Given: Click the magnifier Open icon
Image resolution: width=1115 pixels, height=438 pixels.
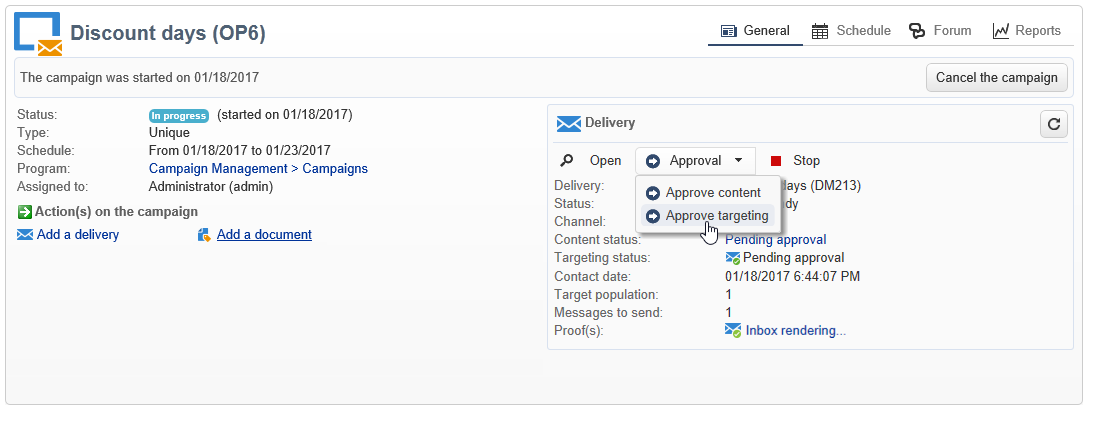Looking at the screenshot, I should pos(567,161).
